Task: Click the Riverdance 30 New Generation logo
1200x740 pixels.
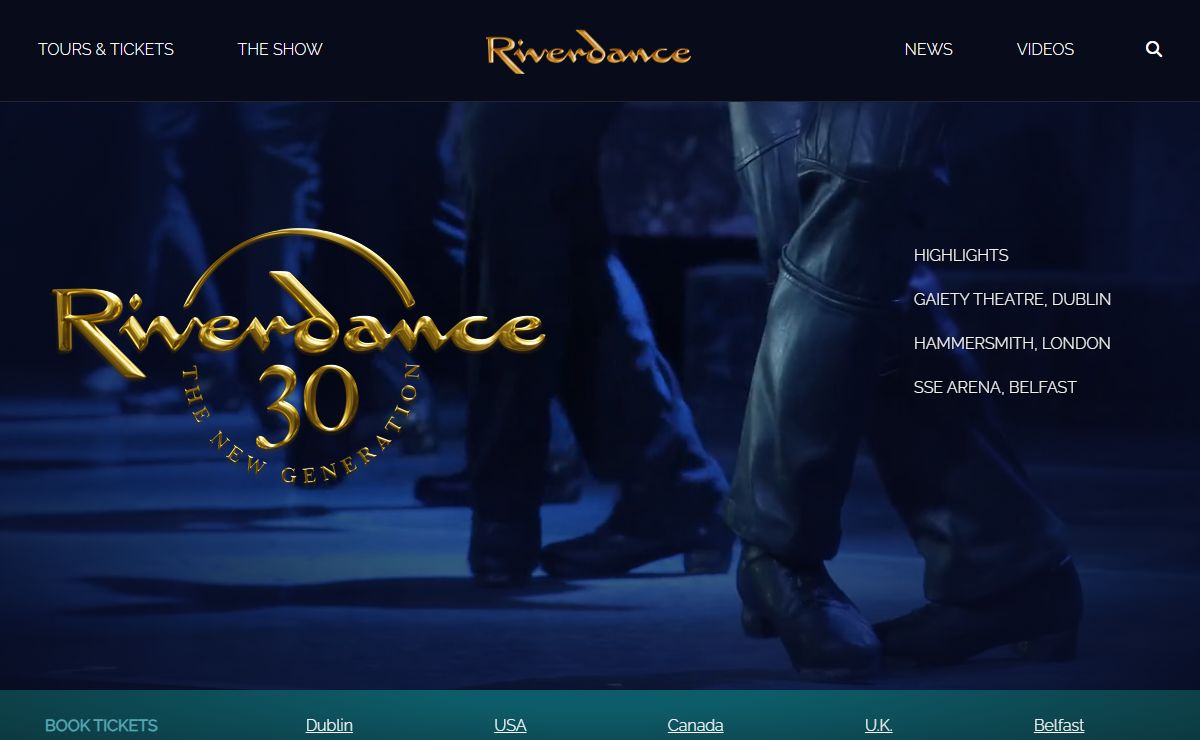Action: [298, 357]
